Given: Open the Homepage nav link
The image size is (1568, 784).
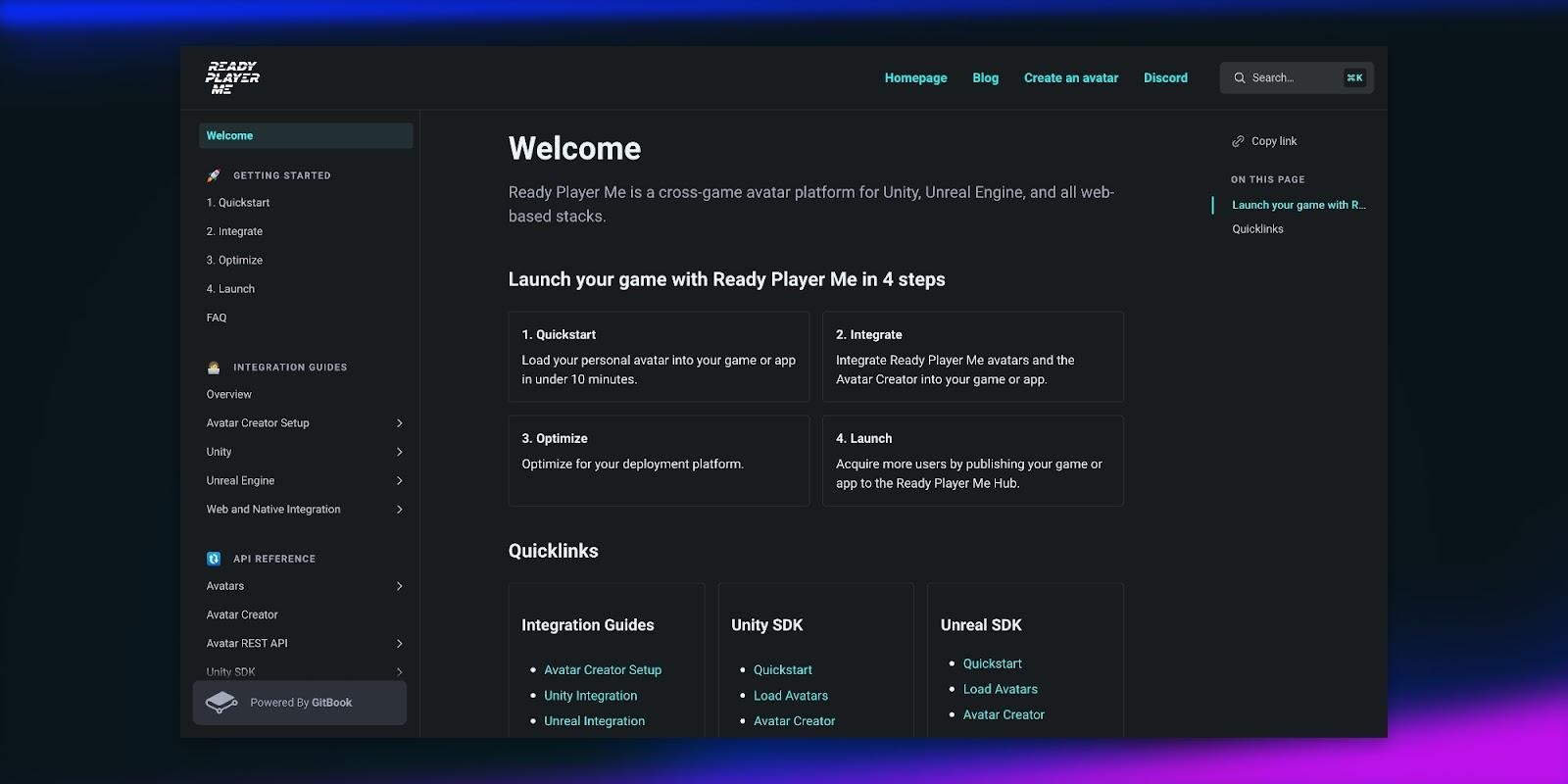Looking at the screenshot, I should pyautogui.click(x=915, y=77).
